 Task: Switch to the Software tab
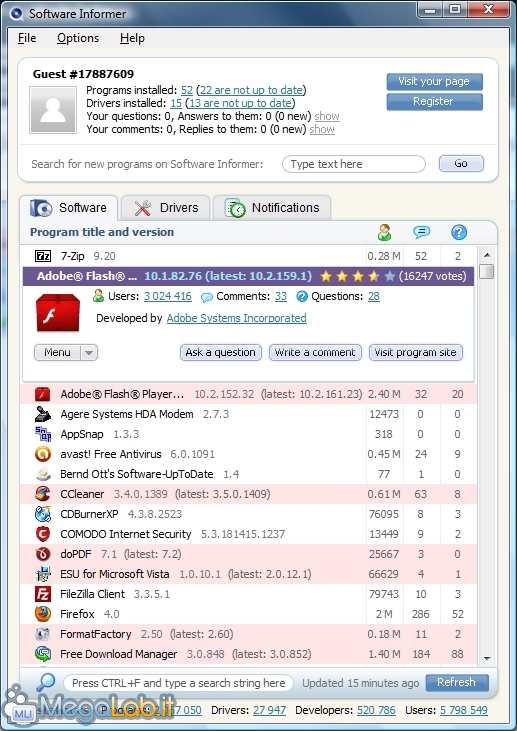point(69,208)
